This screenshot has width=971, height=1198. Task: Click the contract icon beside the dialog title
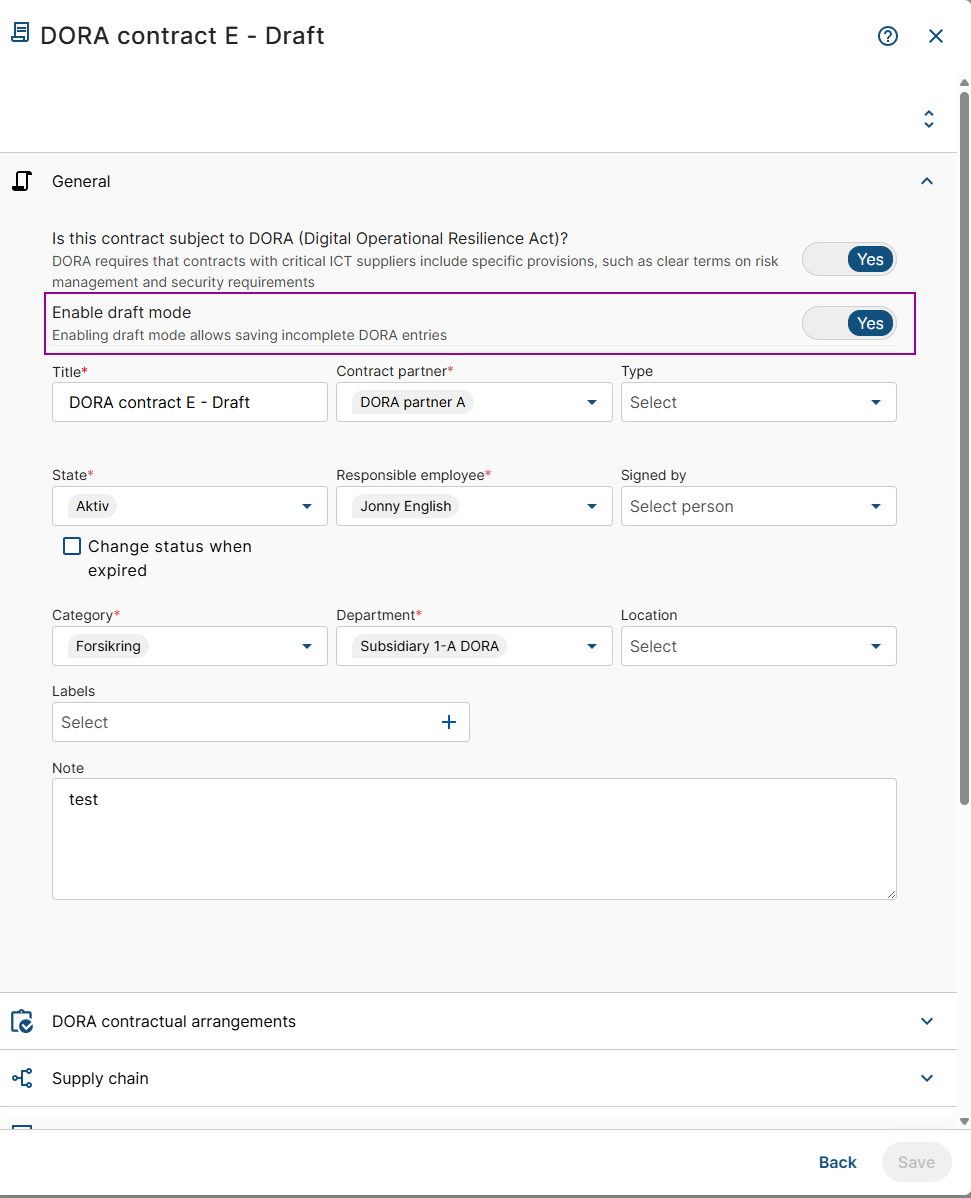tap(20, 34)
